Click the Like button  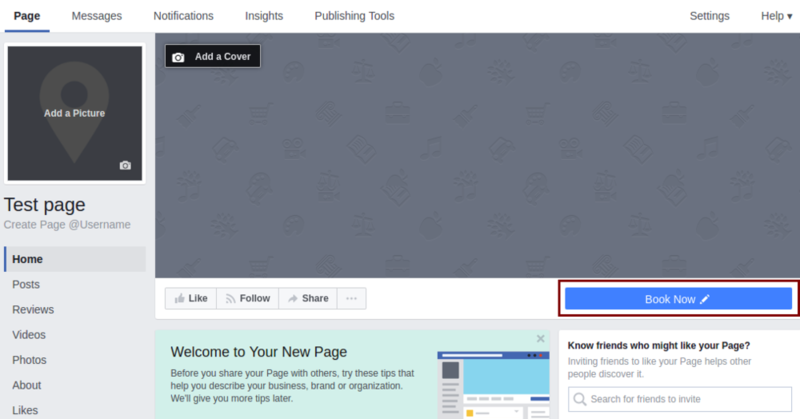191,299
